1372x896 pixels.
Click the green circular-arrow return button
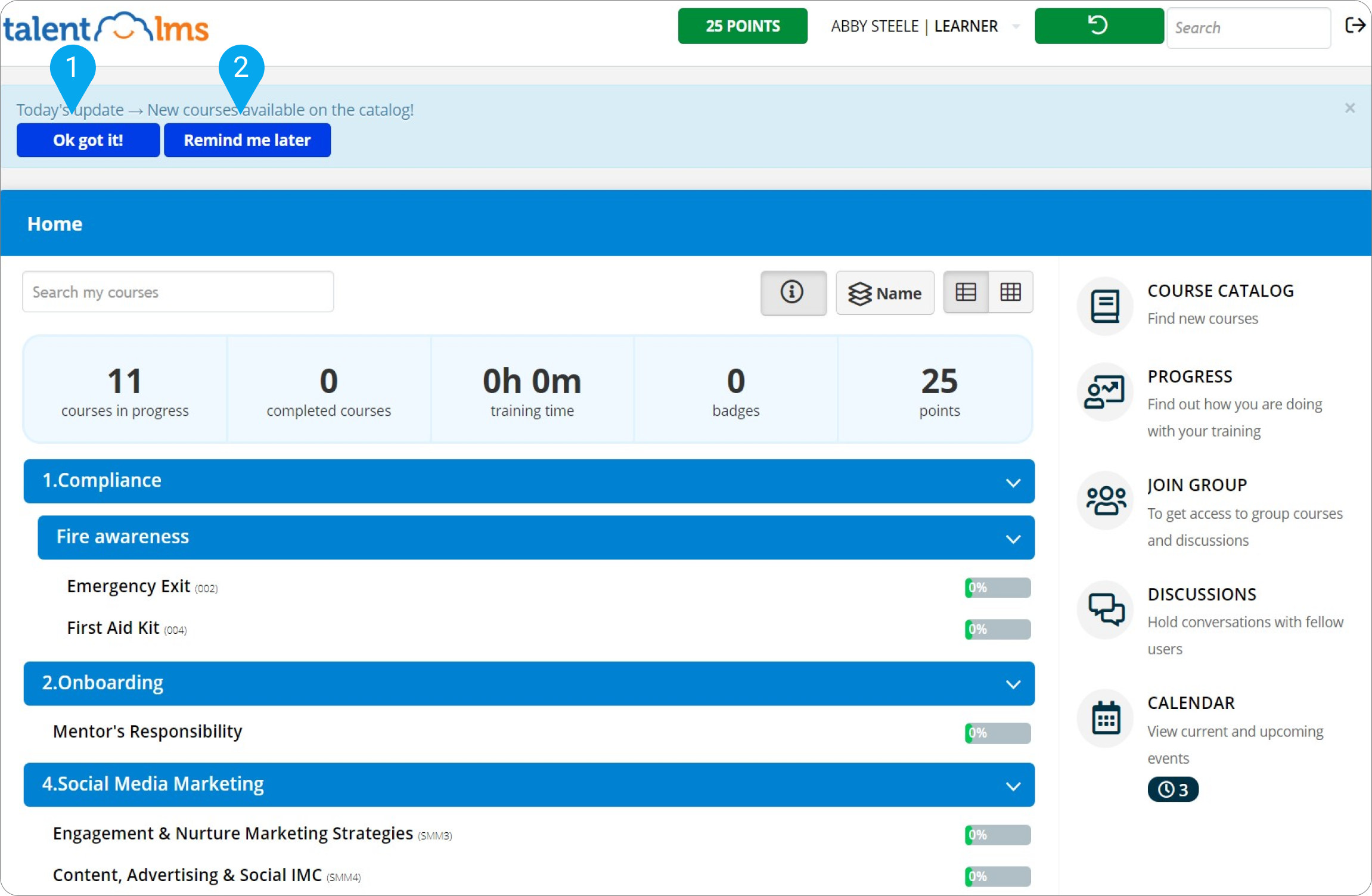click(1098, 26)
